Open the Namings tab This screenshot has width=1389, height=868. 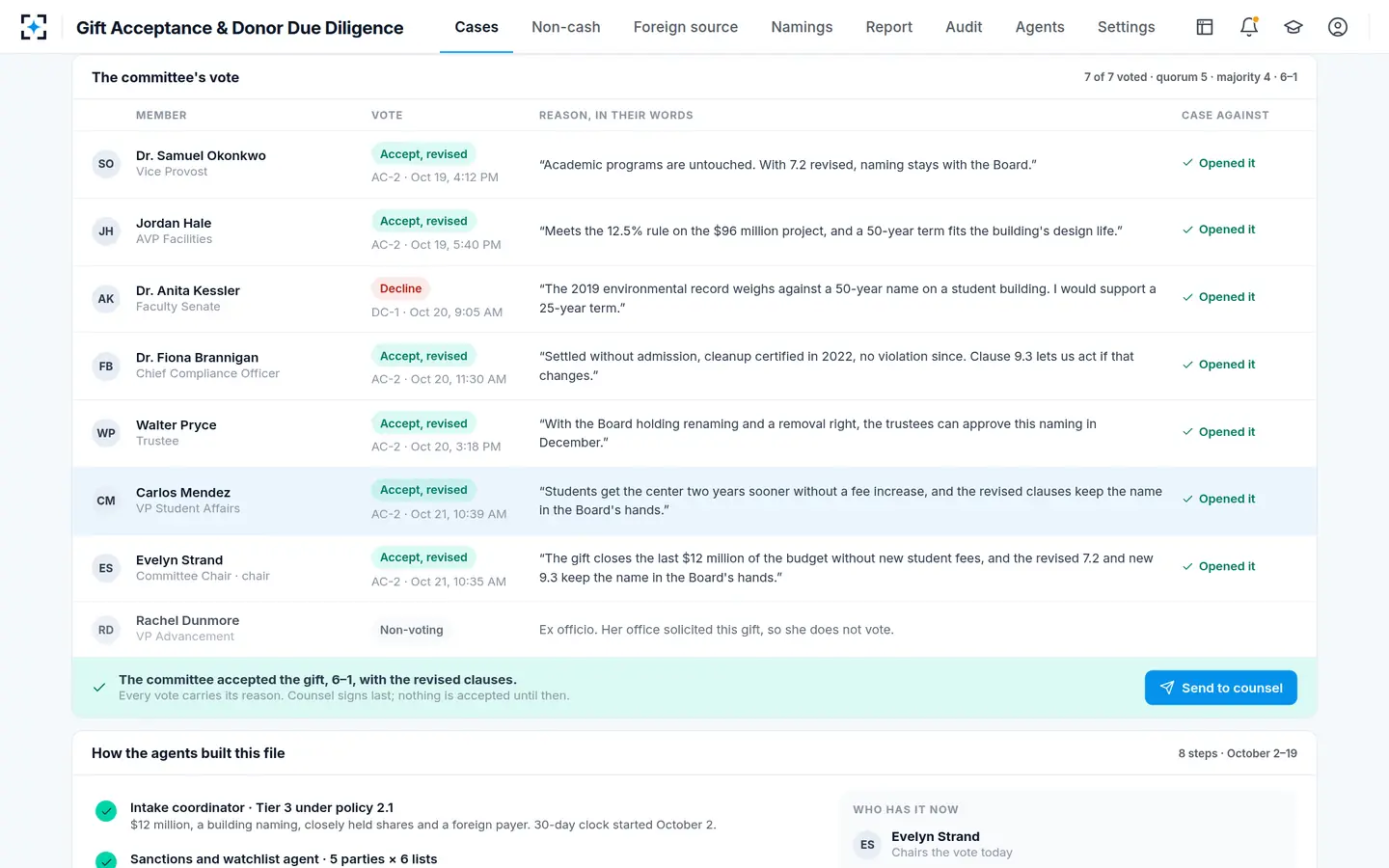(802, 27)
